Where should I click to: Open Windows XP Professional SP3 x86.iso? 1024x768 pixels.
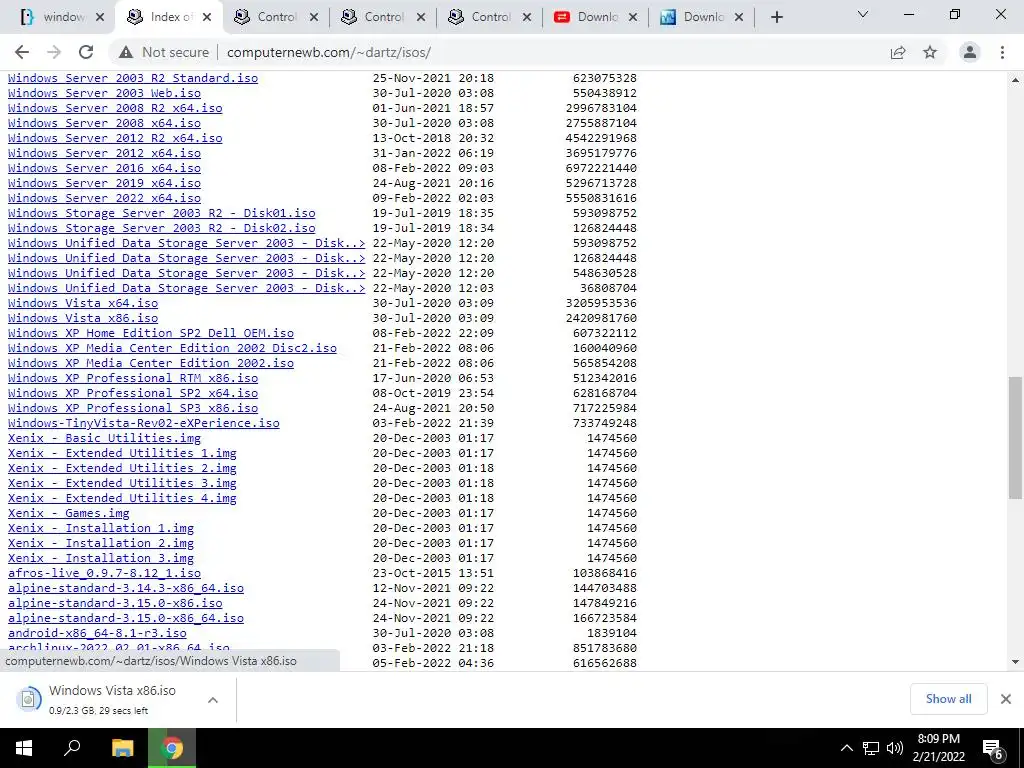pos(133,408)
